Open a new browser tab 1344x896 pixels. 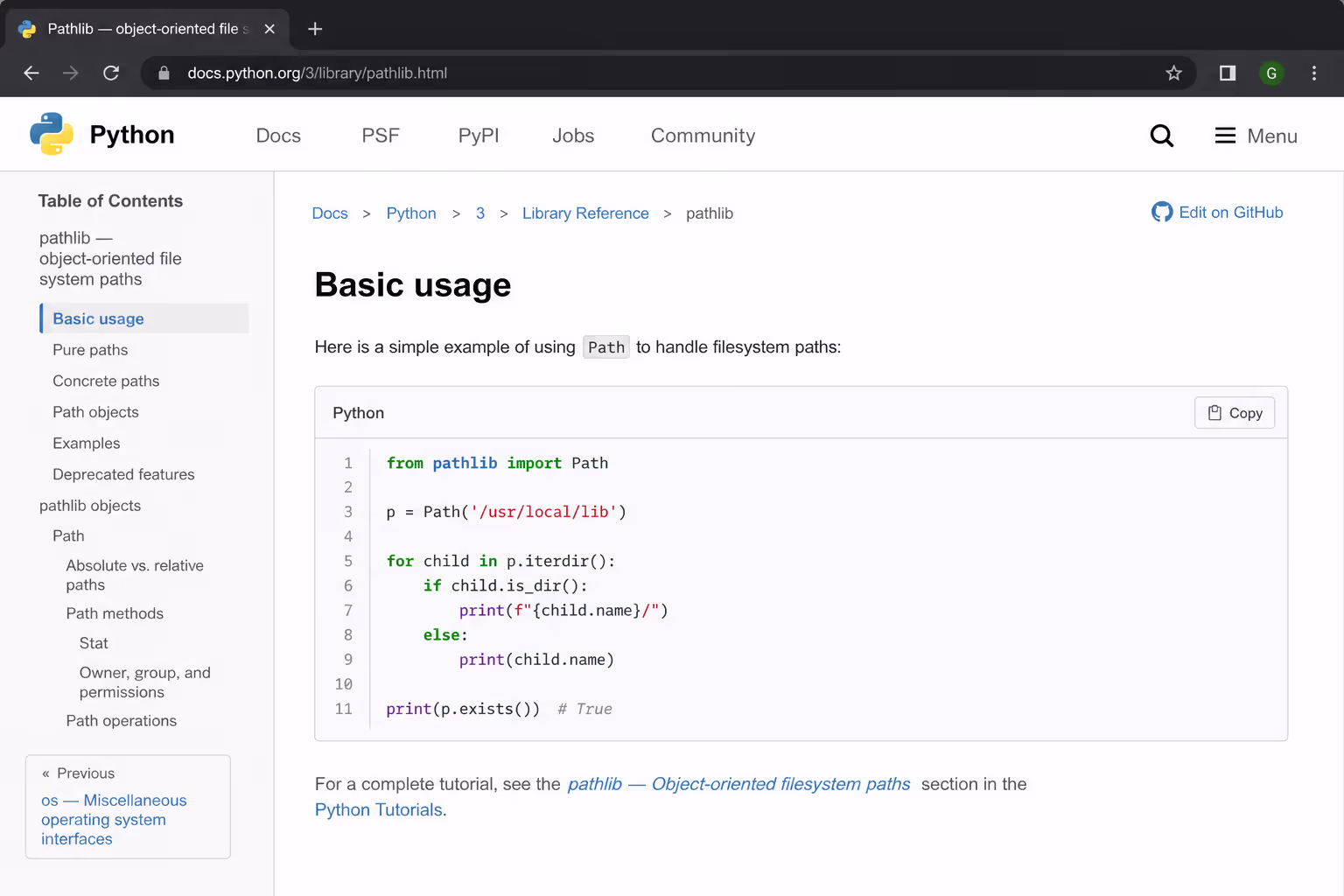point(315,29)
